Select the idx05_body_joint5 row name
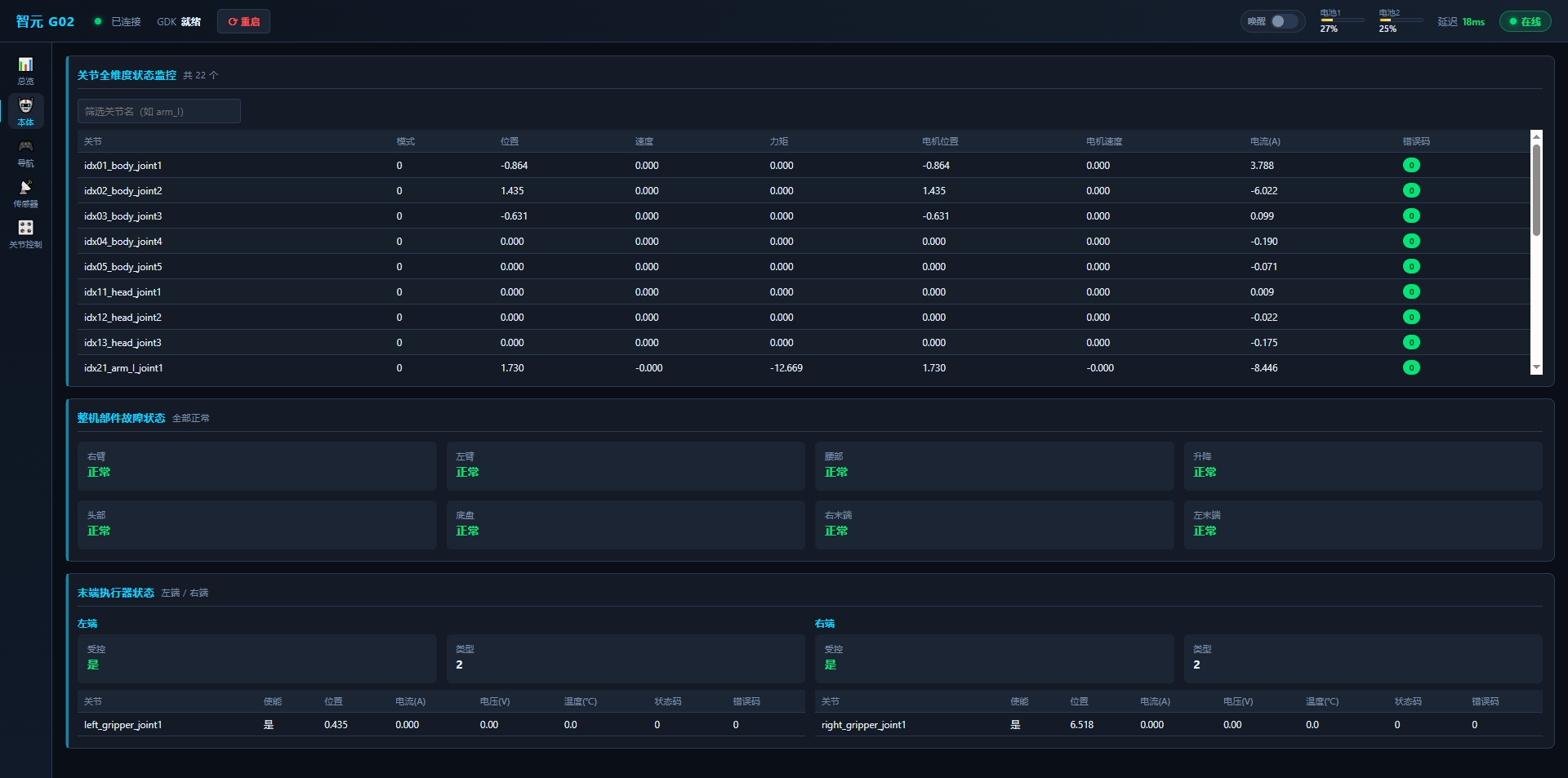Image resolution: width=1568 pixels, height=778 pixels. tap(122, 266)
